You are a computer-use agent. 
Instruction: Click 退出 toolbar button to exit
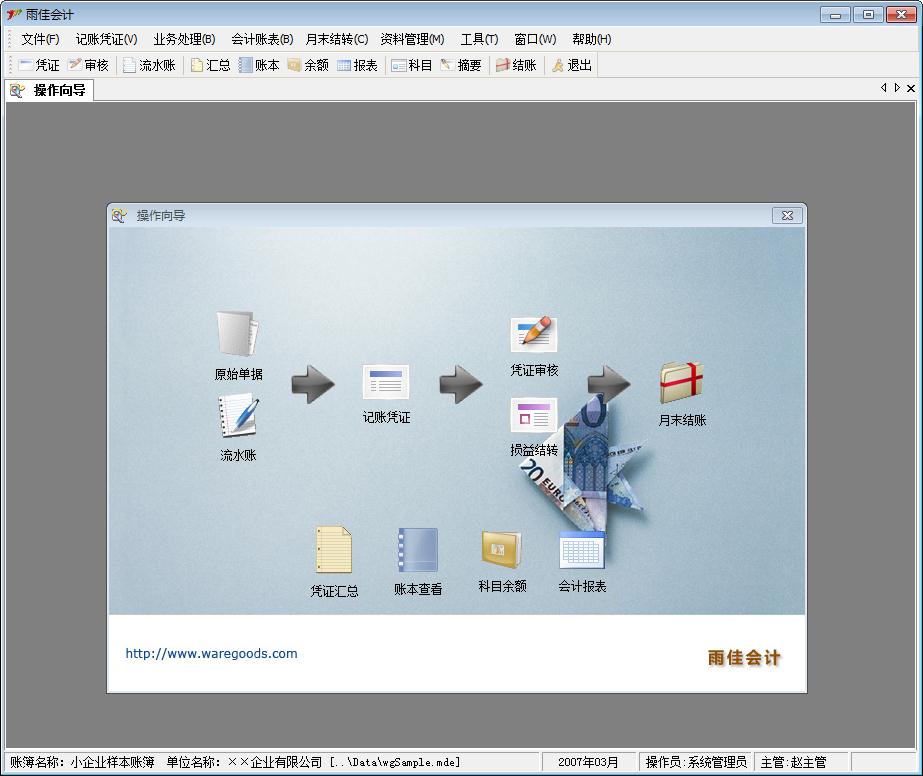click(x=571, y=65)
